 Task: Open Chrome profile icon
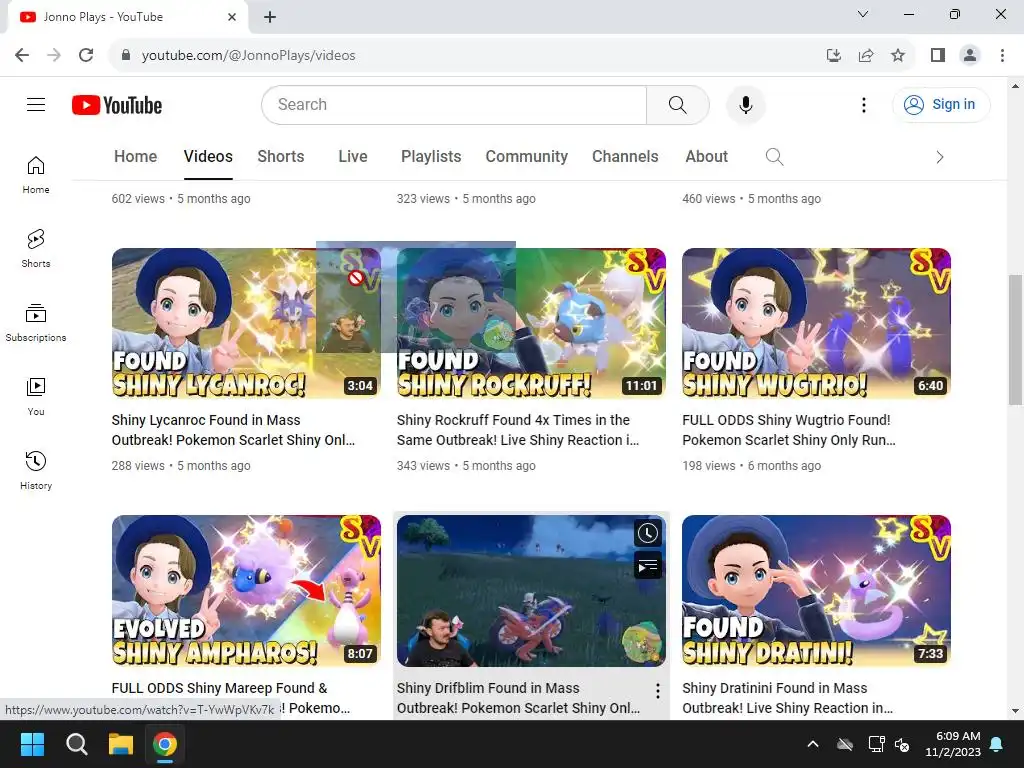click(970, 55)
